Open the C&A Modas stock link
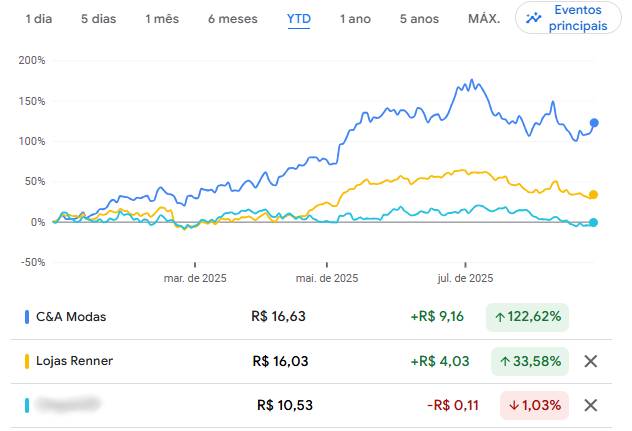632x431 pixels. pyautogui.click(x=71, y=317)
